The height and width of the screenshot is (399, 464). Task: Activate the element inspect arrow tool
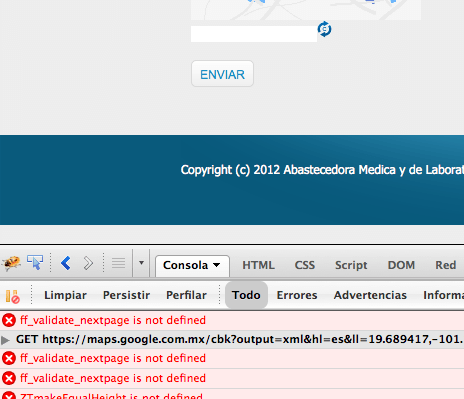pos(35,263)
